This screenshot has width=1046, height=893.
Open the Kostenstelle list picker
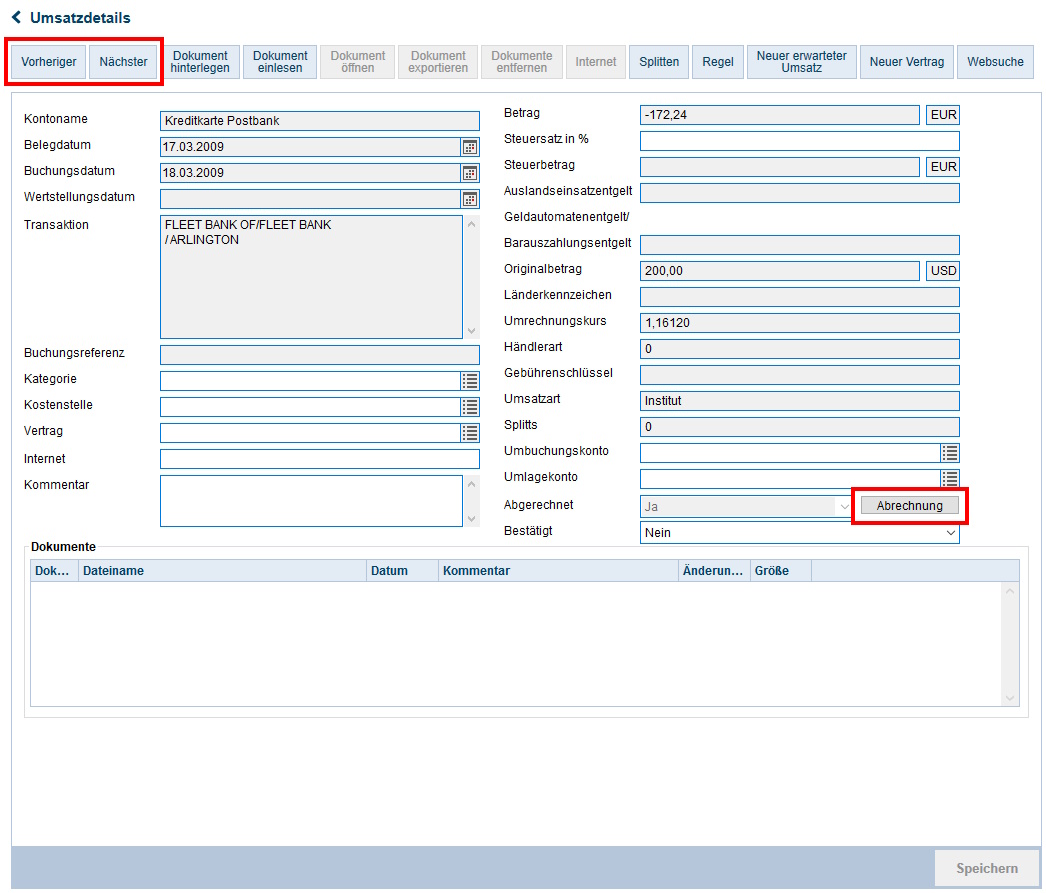(x=470, y=407)
